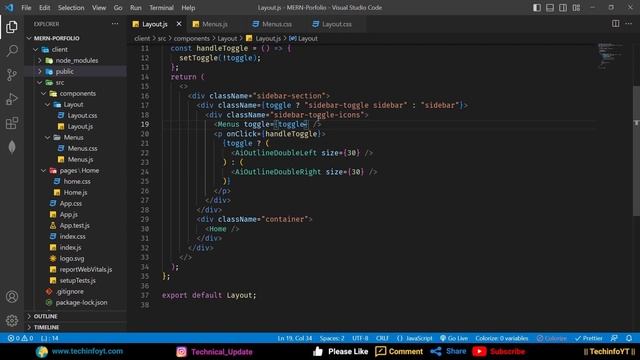Click Split Editor Right icon
Screen dimensions: 640x360
point(616,24)
